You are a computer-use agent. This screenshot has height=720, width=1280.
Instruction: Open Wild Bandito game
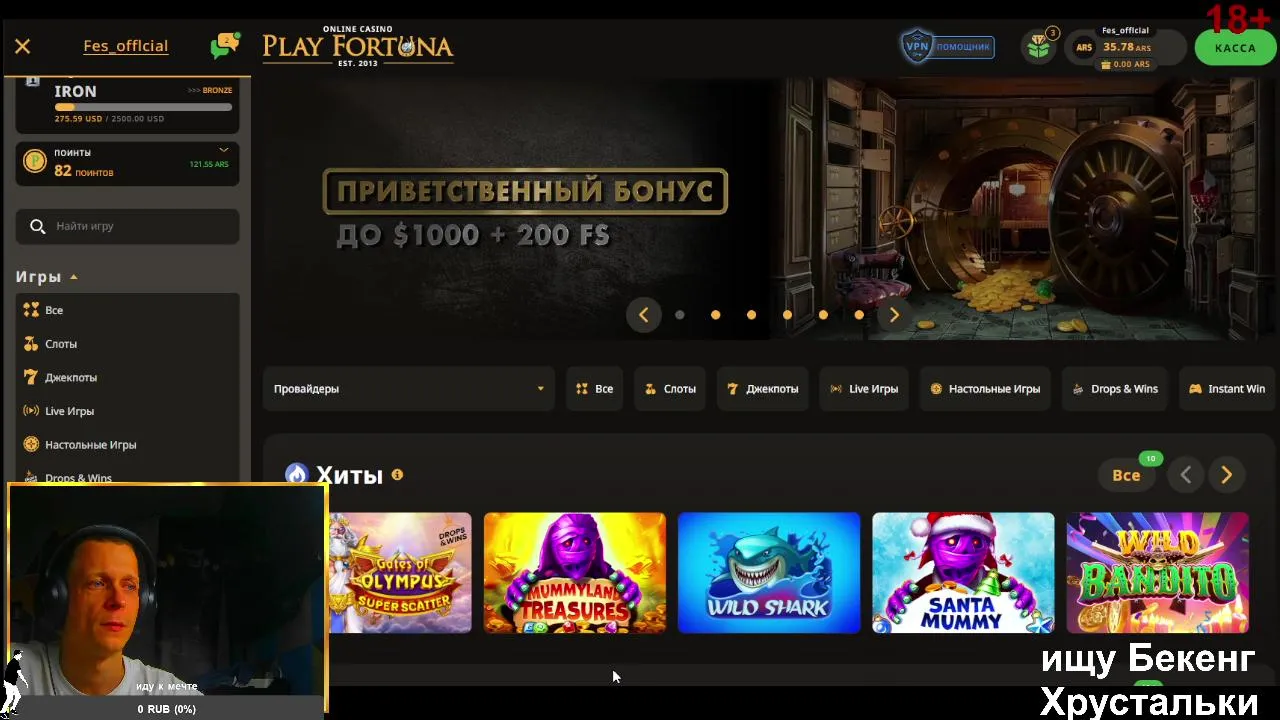1157,573
